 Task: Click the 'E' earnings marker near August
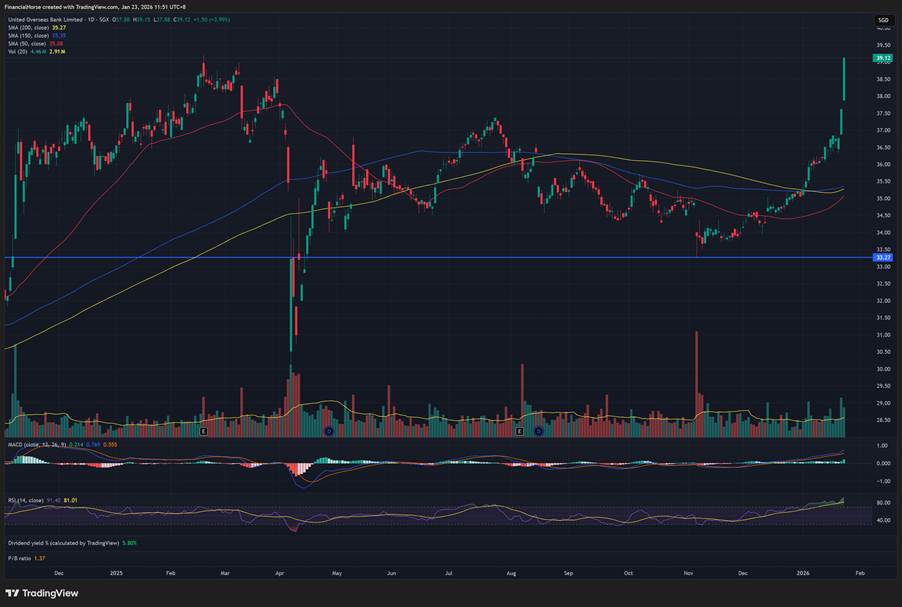(519, 432)
